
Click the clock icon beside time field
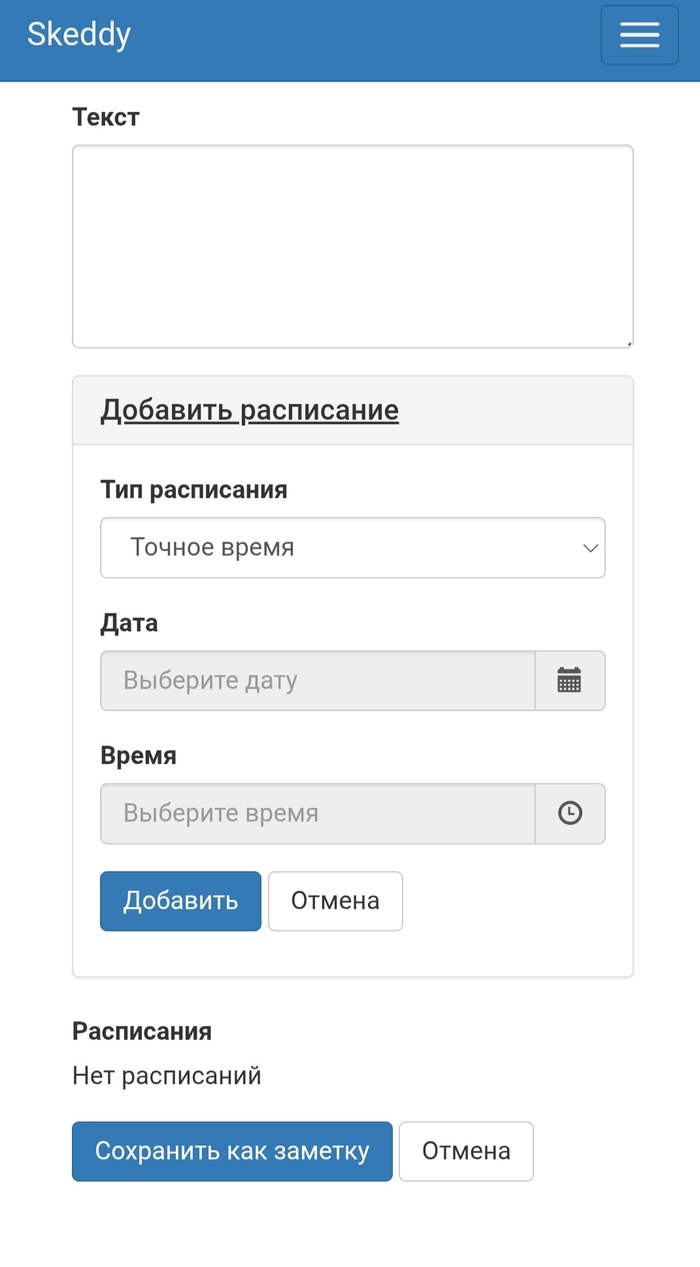click(x=569, y=813)
